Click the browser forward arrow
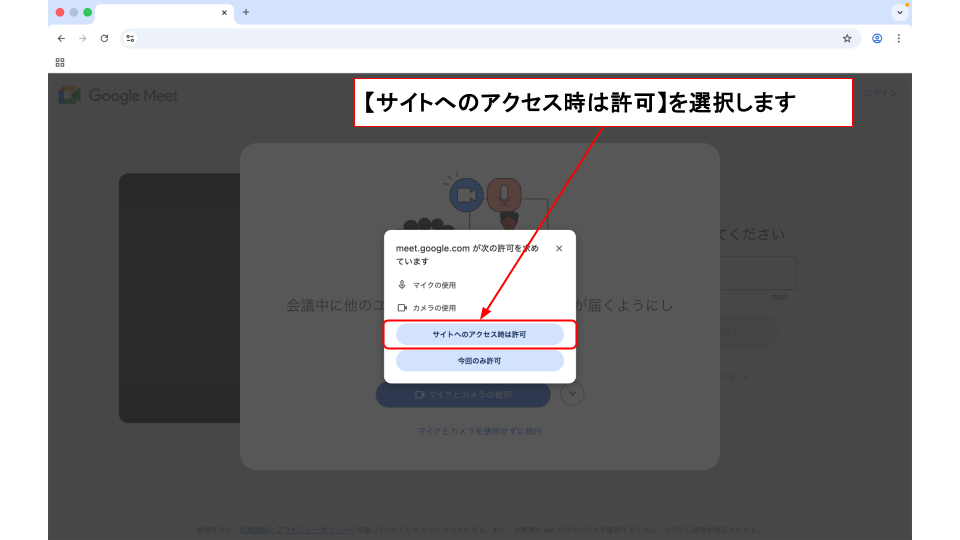 [x=82, y=38]
